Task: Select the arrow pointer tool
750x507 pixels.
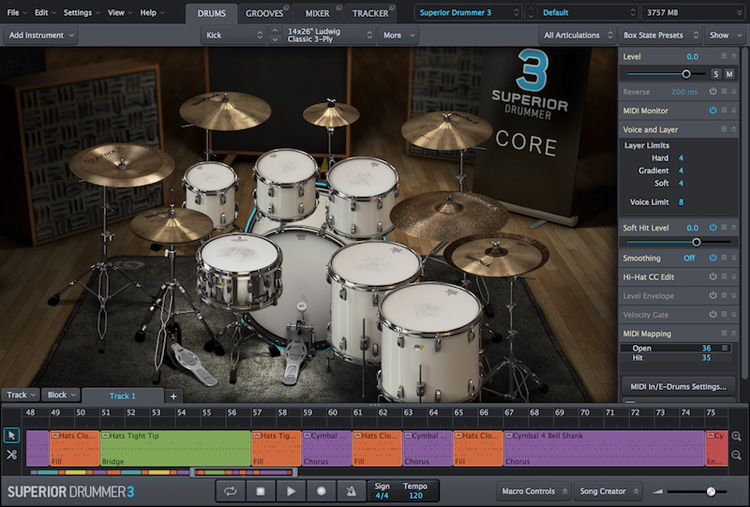Action: tap(11, 435)
